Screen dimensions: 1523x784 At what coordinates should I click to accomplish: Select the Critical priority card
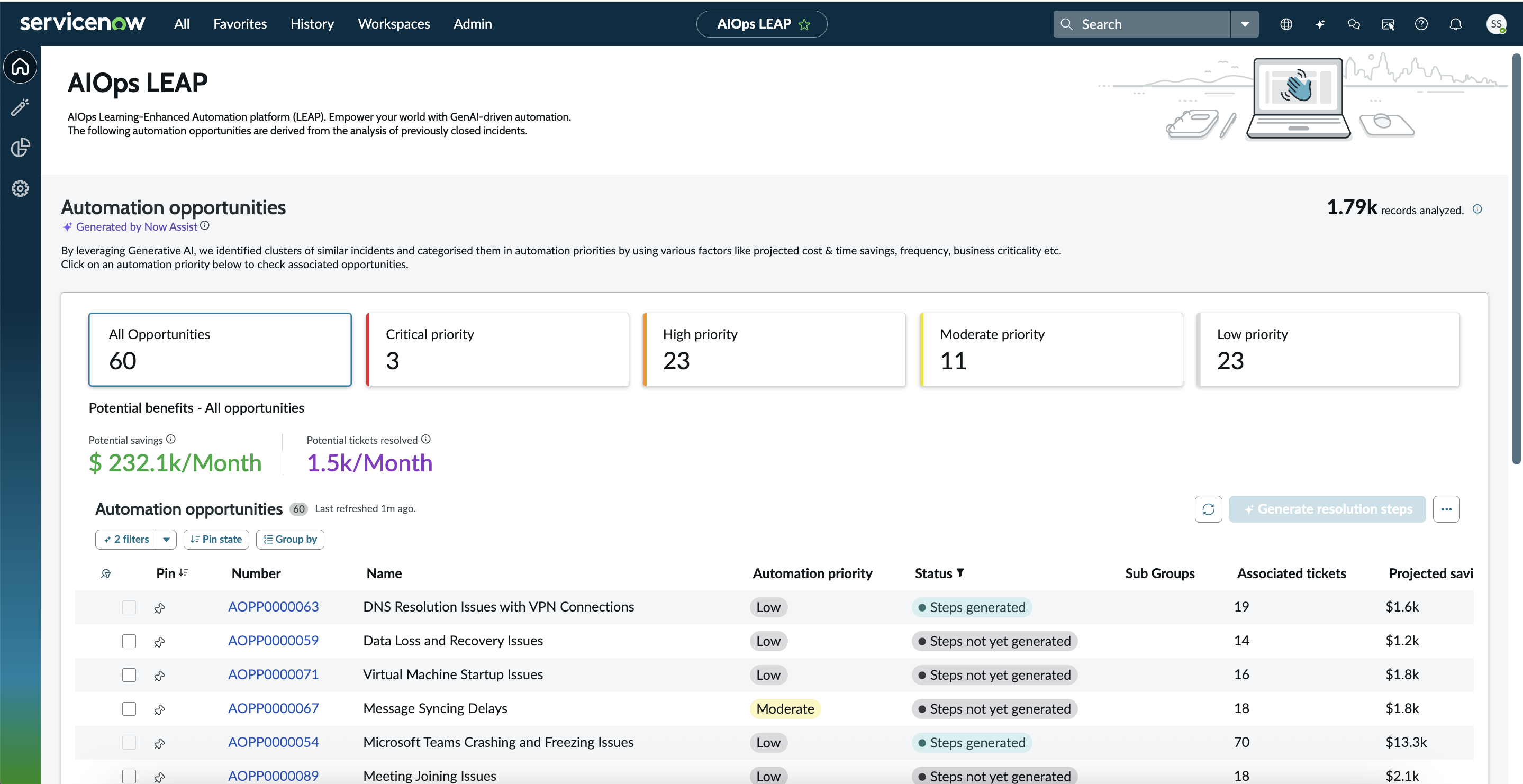pyautogui.click(x=497, y=350)
